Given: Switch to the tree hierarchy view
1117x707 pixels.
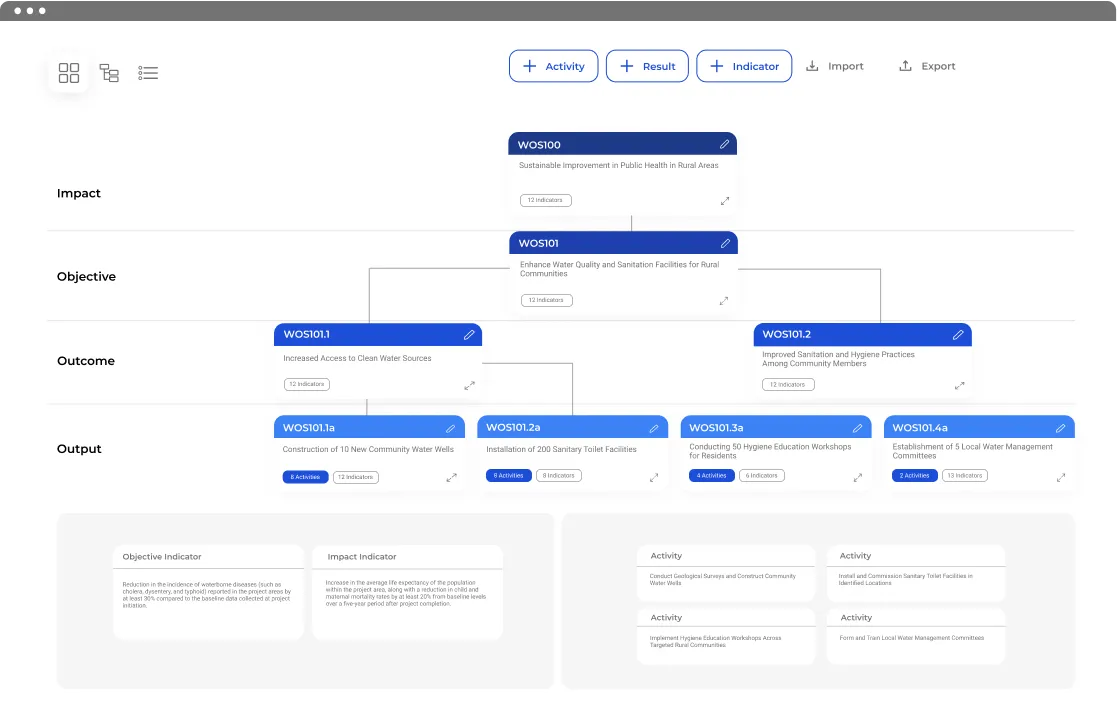Looking at the screenshot, I should pyautogui.click(x=109, y=73).
